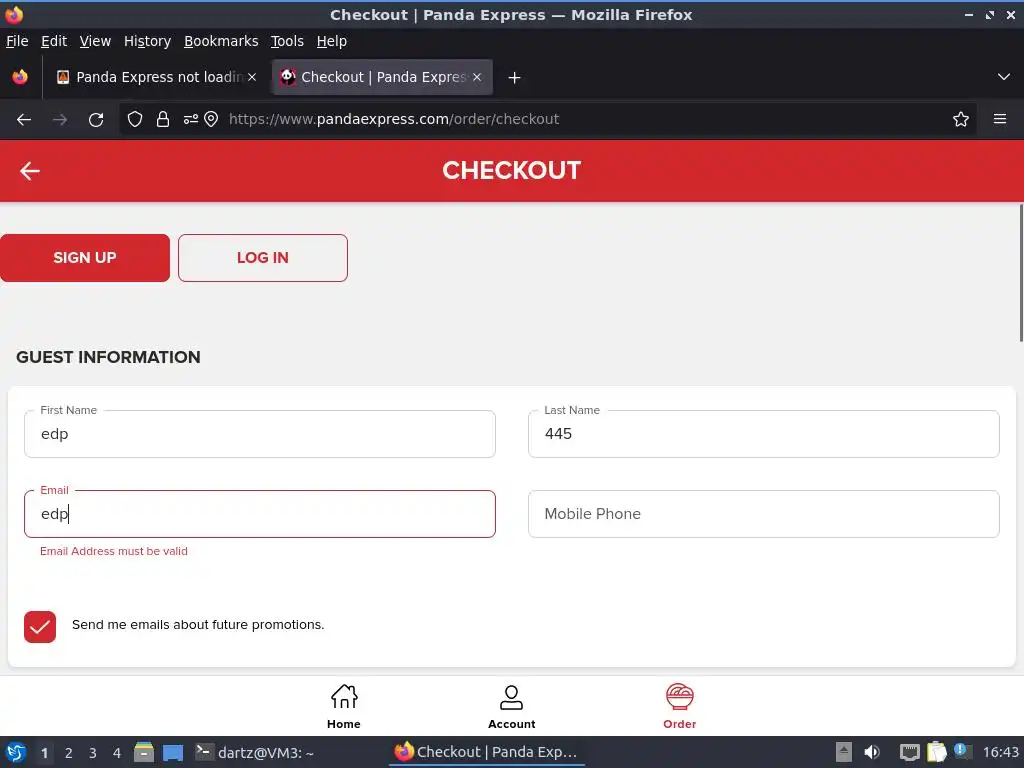Switch to workspace 4 in the taskbar

point(117,753)
